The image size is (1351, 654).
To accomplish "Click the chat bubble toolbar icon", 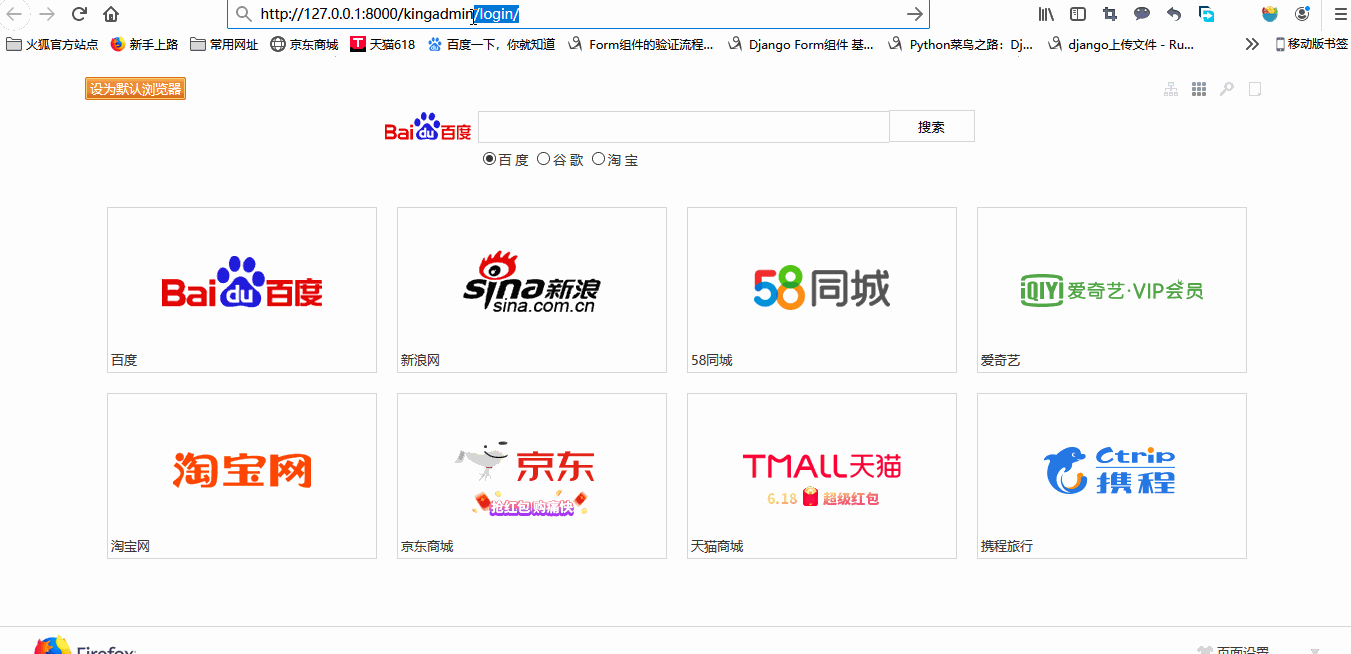I will tap(1142, 14).
